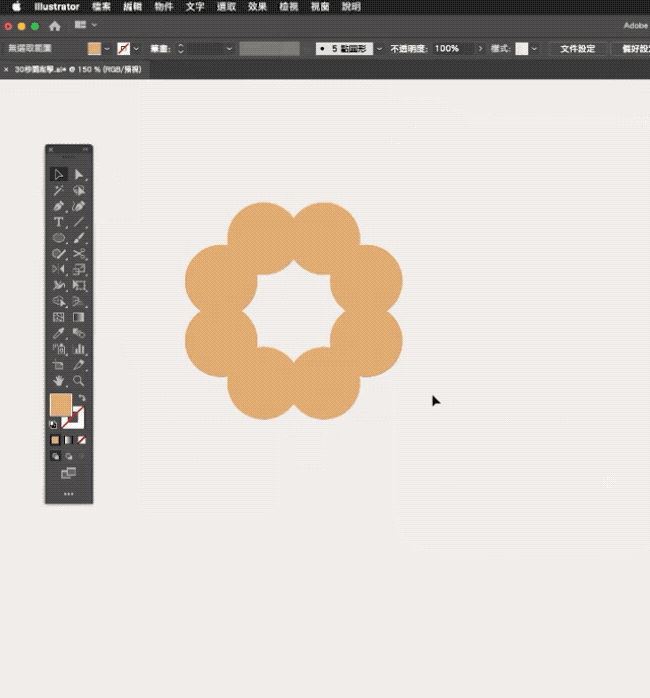
Task: Click the 文件設定 button
Action: pos(577,48)
